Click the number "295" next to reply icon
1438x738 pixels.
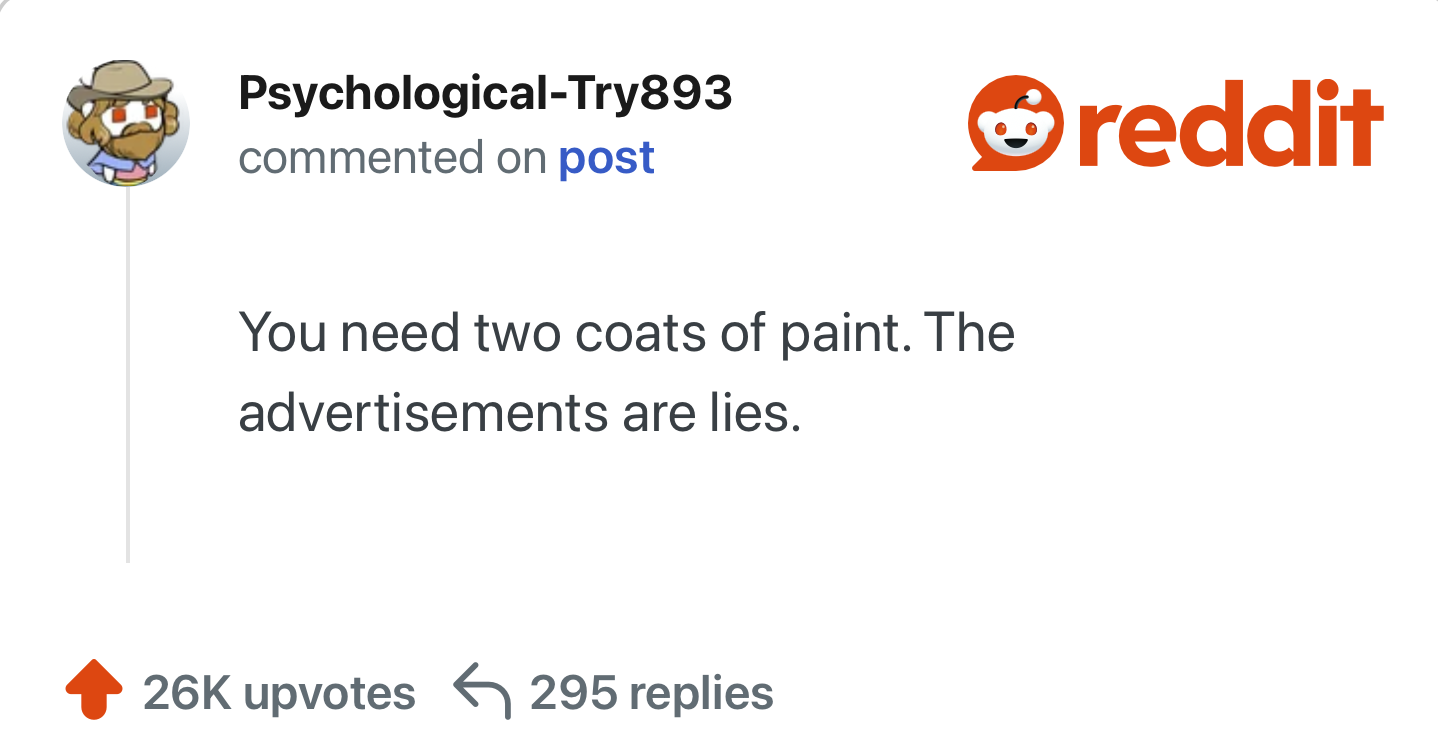tap(572, 693)
